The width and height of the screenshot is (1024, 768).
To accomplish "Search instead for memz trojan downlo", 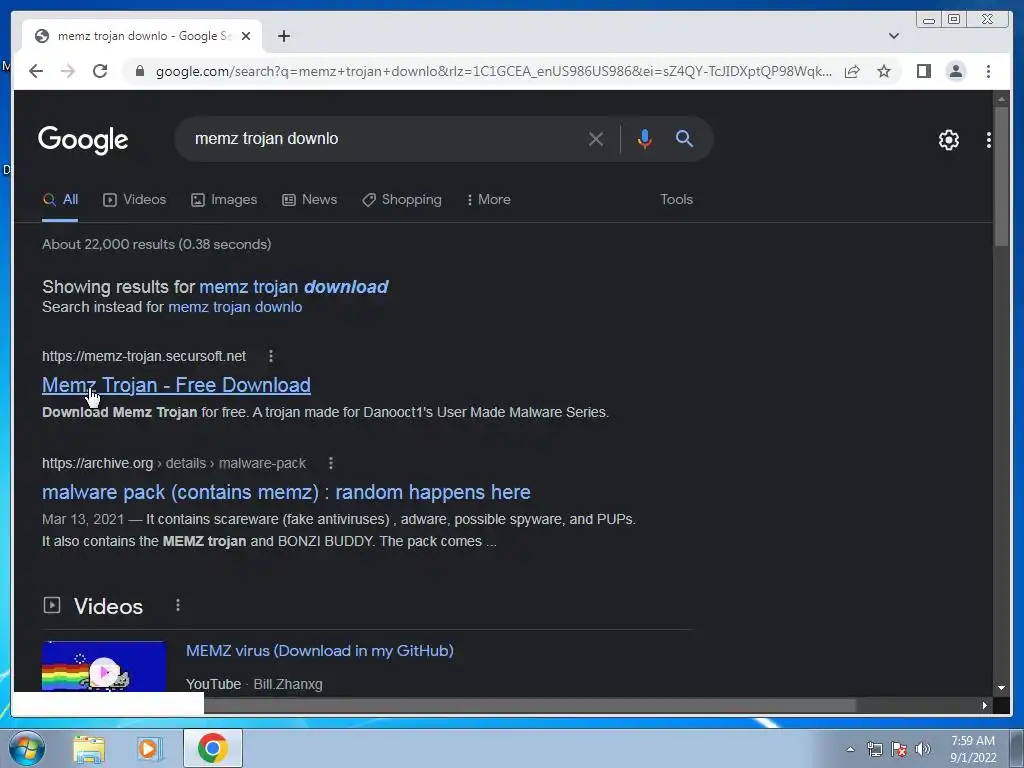I will pyautogui.click(x=235, y=307).
